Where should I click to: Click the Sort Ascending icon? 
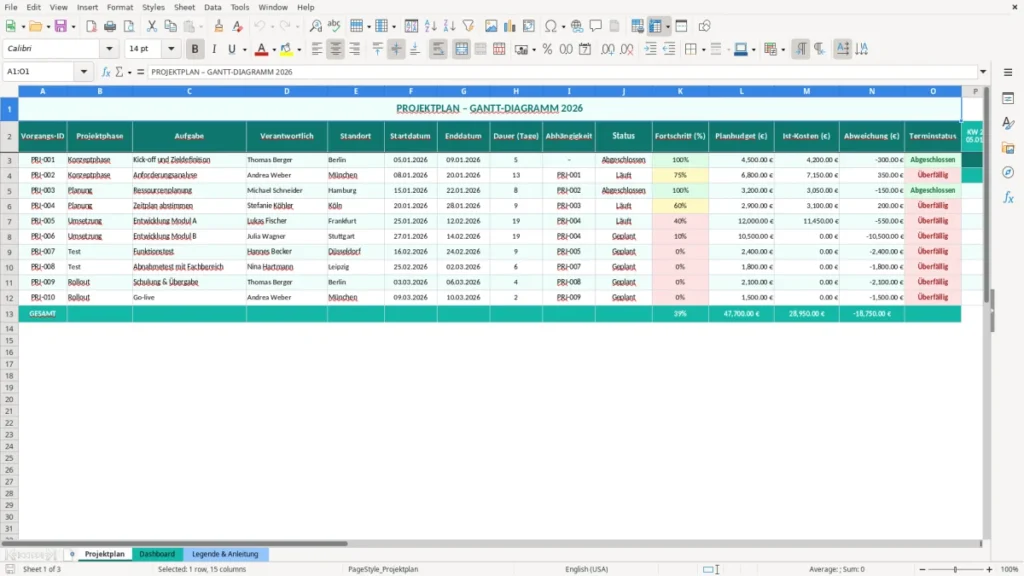click(430, 26)
